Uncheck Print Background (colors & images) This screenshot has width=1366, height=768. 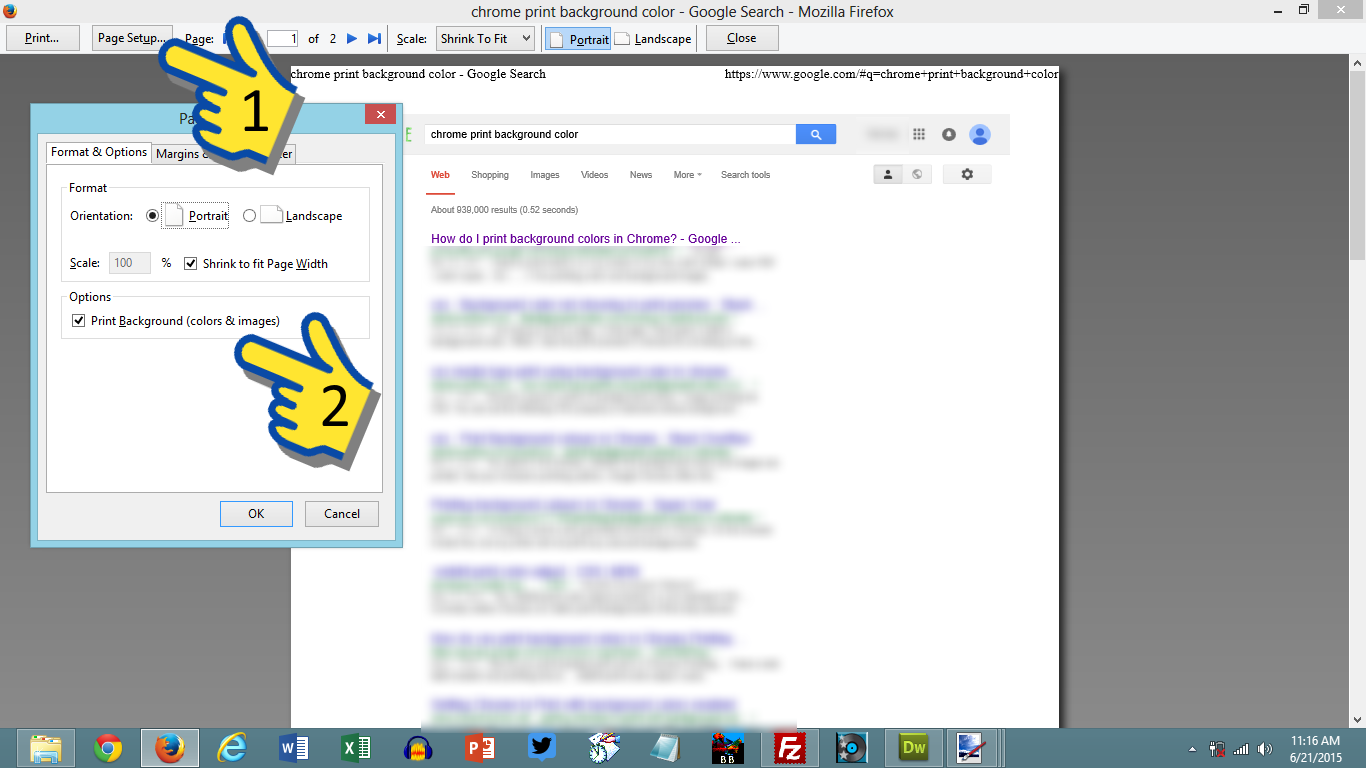[78, 321]
